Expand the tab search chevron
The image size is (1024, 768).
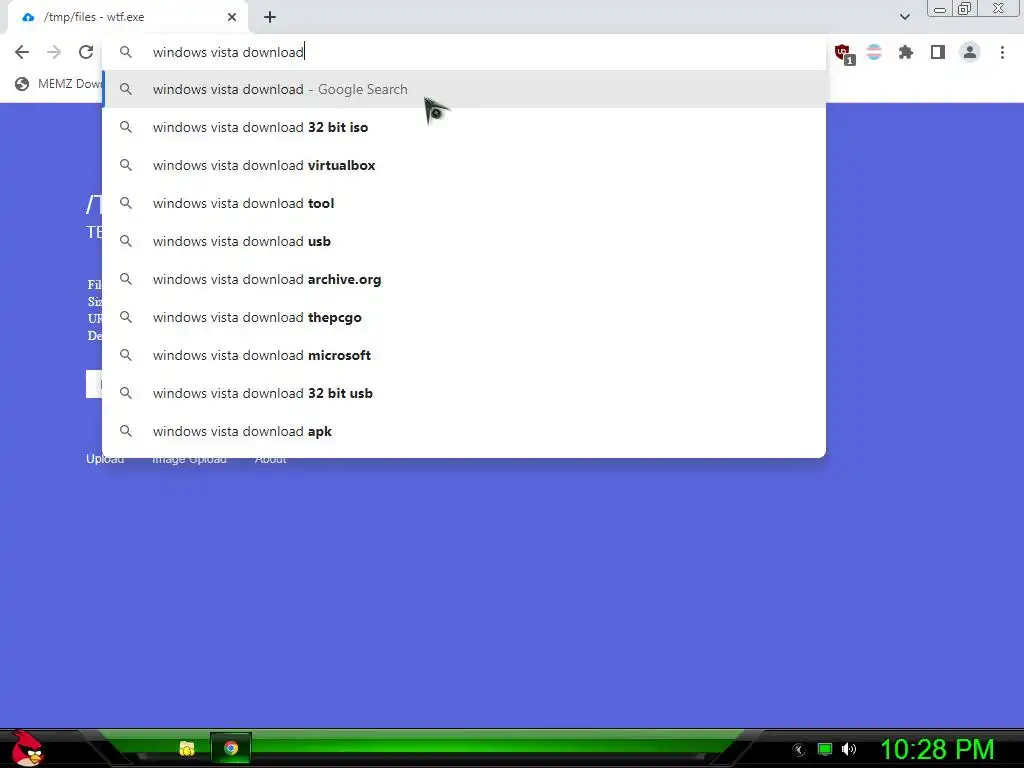[x=904, y=17]
